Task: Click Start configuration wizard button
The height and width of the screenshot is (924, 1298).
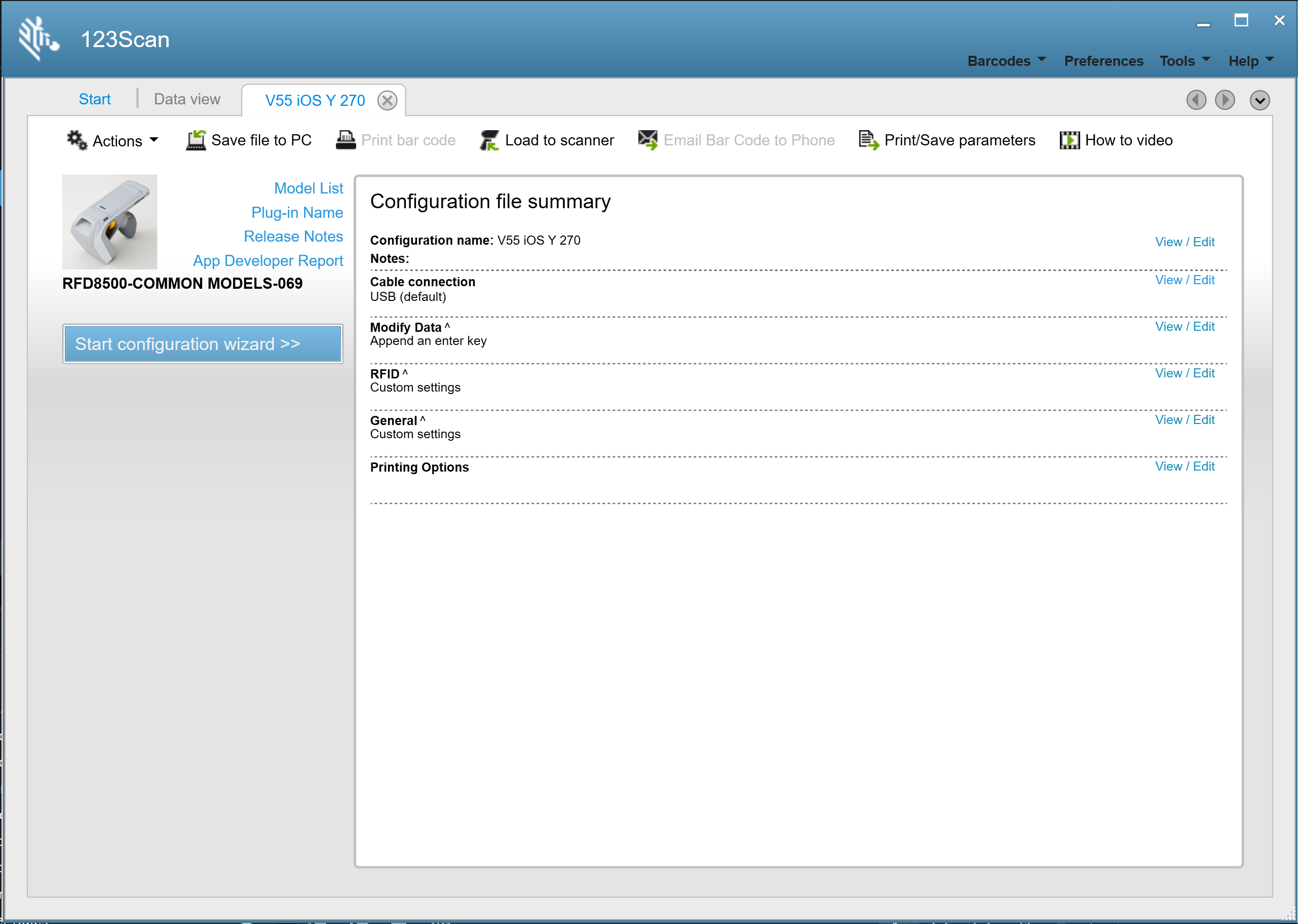Action: (203, 343)
